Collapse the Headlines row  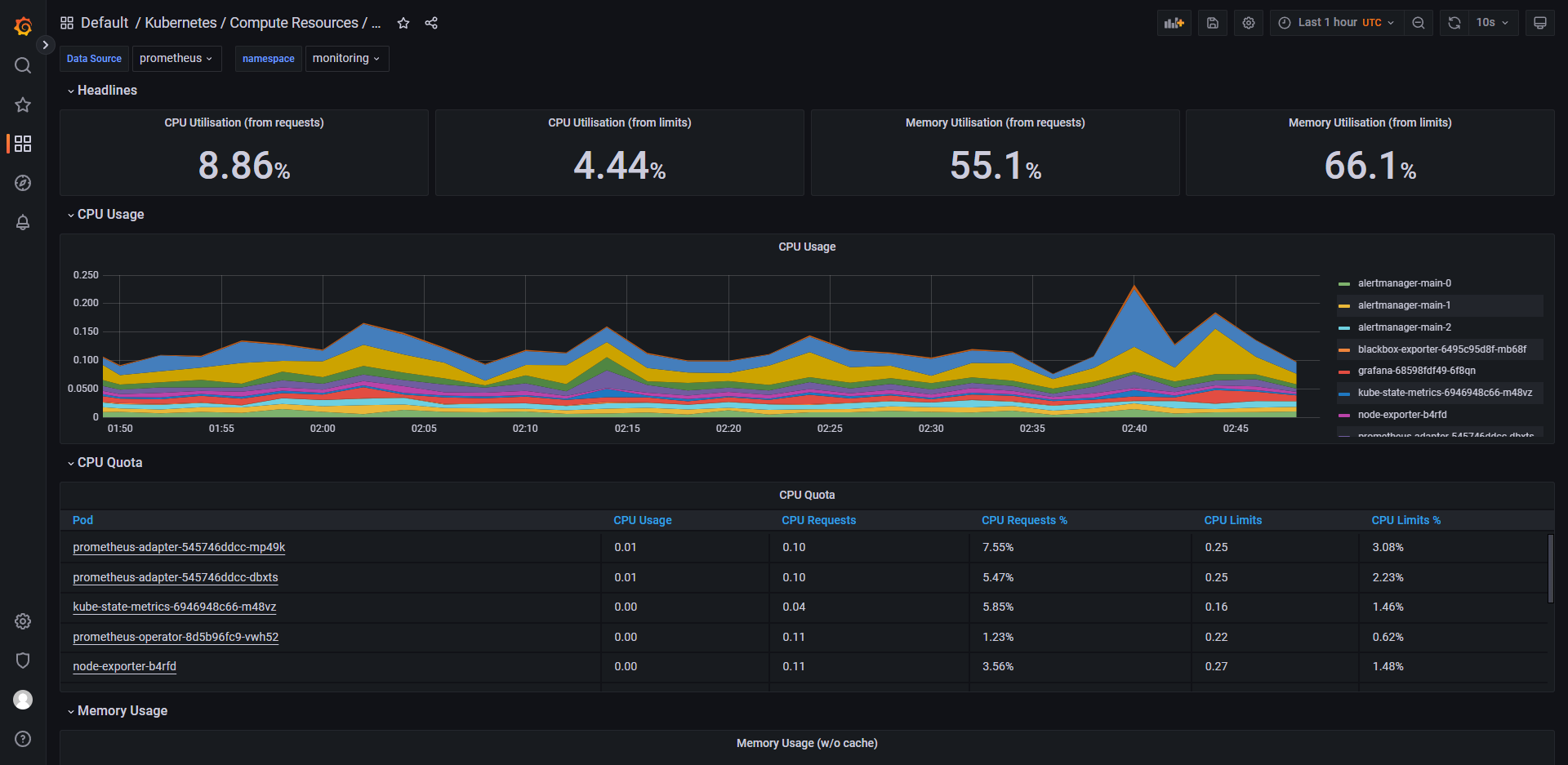(x=107, y=91)
